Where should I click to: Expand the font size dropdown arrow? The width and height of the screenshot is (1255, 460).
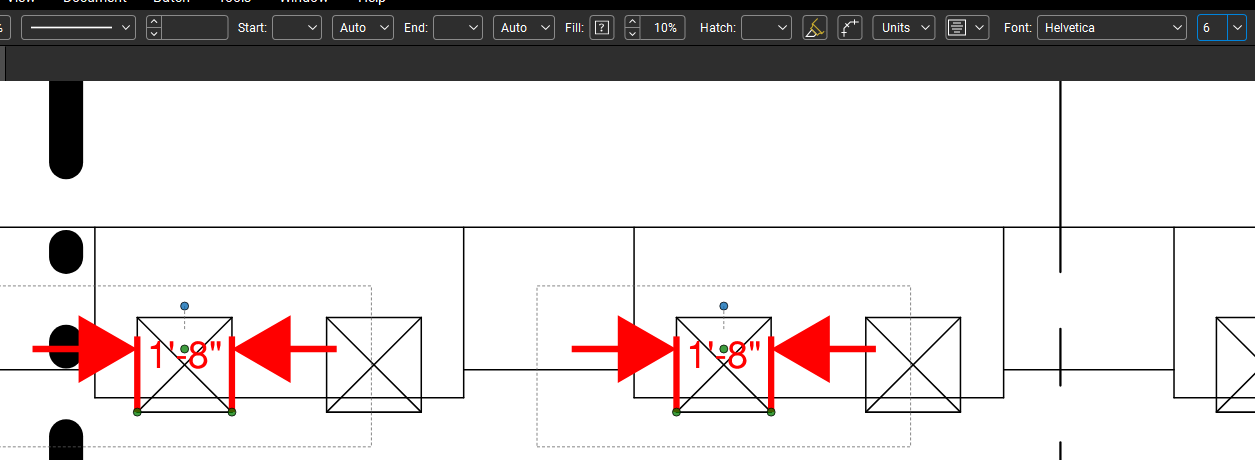(1237, 28)
